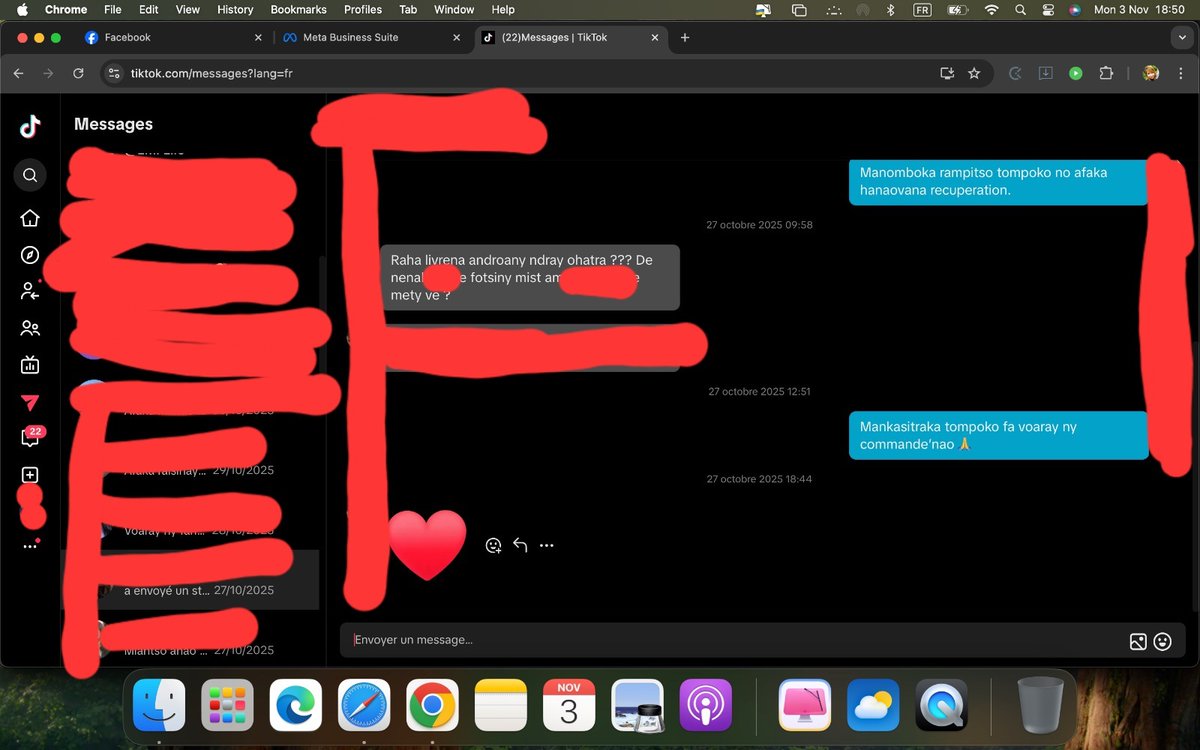Close the Meta Business Suite tab
The width and height of the screenshot is (1200, 750).
(x=457, y=37)
